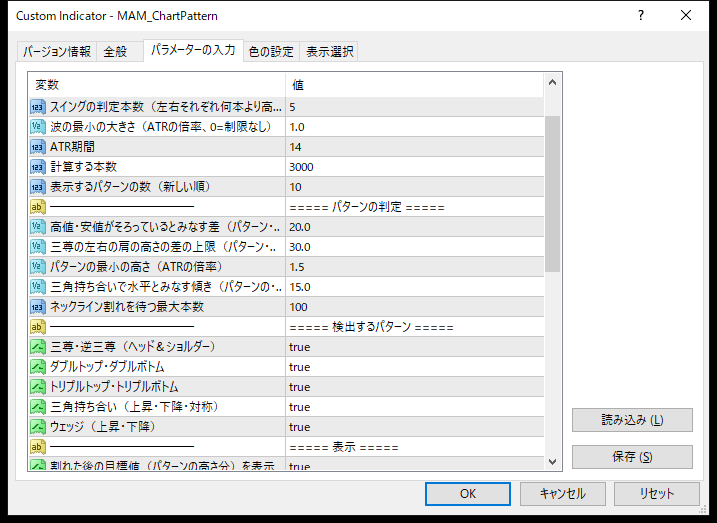Select the 計算する本数 row label

point(83,167)
